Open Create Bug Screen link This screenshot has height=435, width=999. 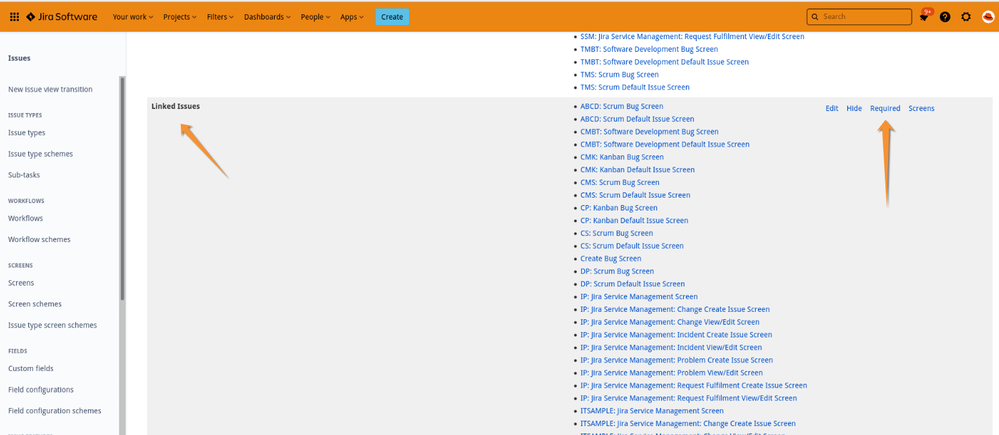click(611, 259)
